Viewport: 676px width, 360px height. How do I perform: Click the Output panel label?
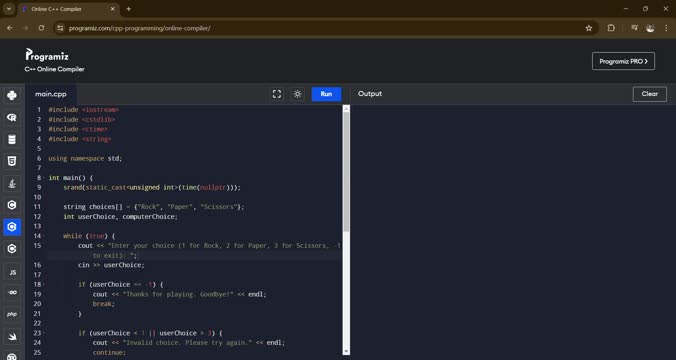(369, 94)
